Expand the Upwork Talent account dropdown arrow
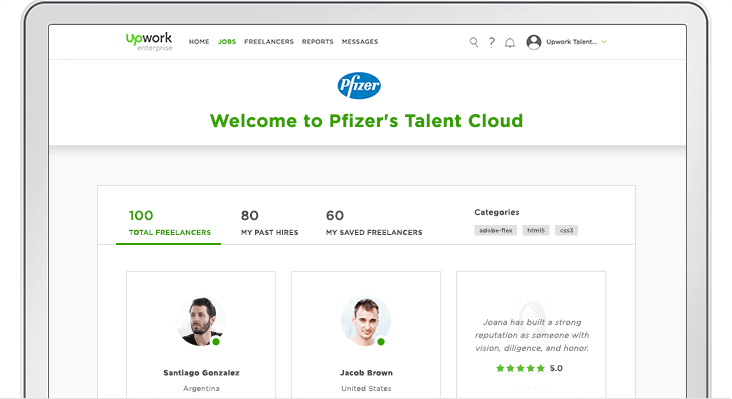The width and height of the screenshot is (732, 399). click(x=604, y=42)
